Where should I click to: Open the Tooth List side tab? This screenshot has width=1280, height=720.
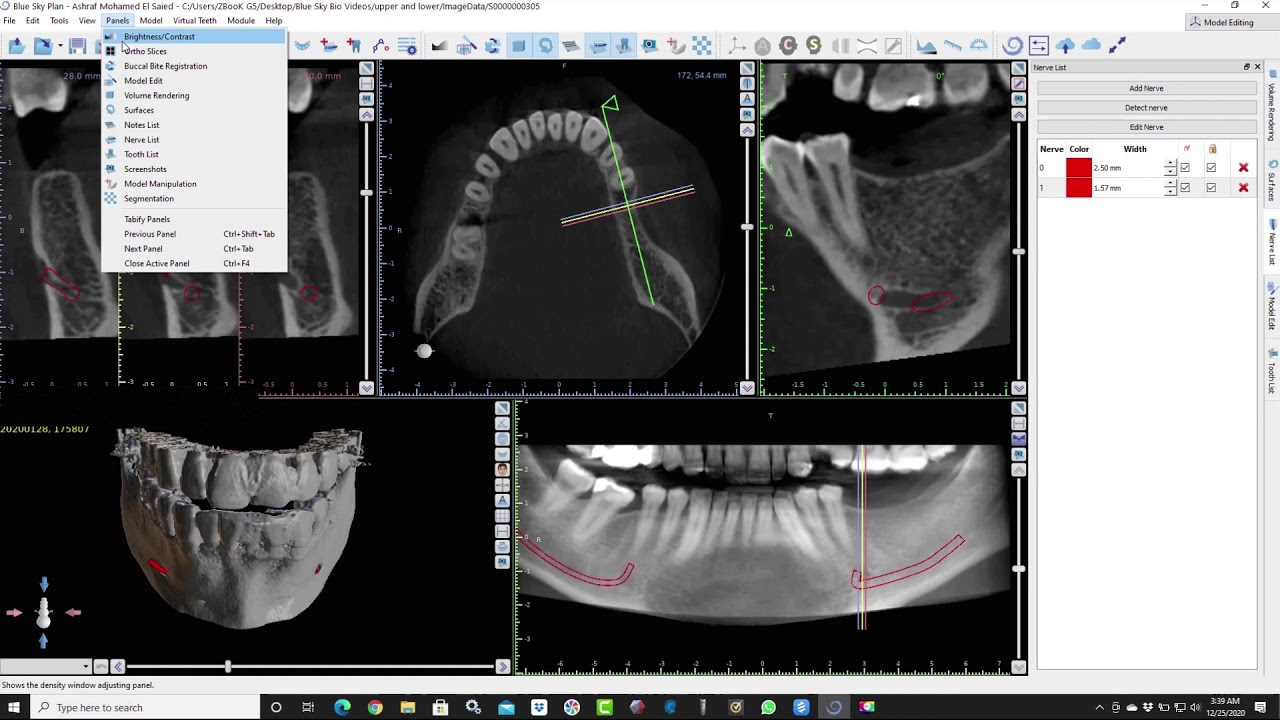[1272, 371]
